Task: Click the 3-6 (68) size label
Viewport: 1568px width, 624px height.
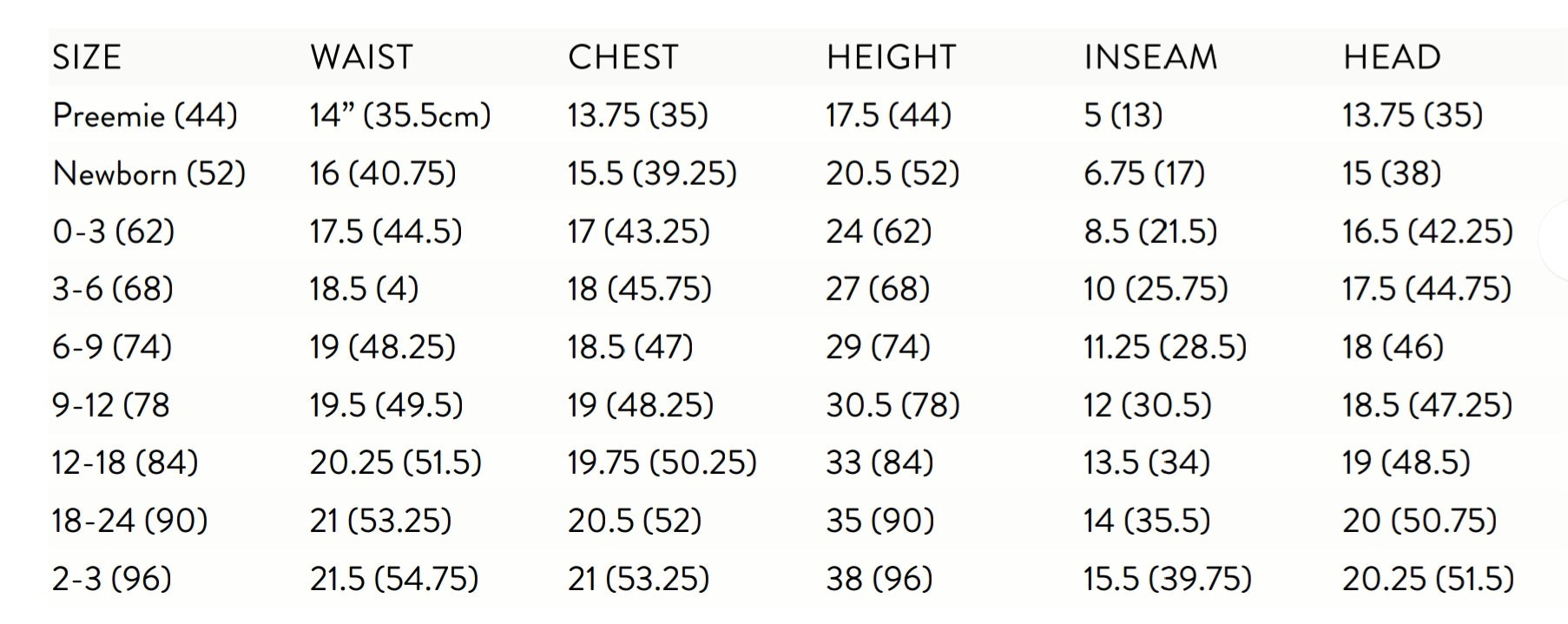Action: point(113,289)
